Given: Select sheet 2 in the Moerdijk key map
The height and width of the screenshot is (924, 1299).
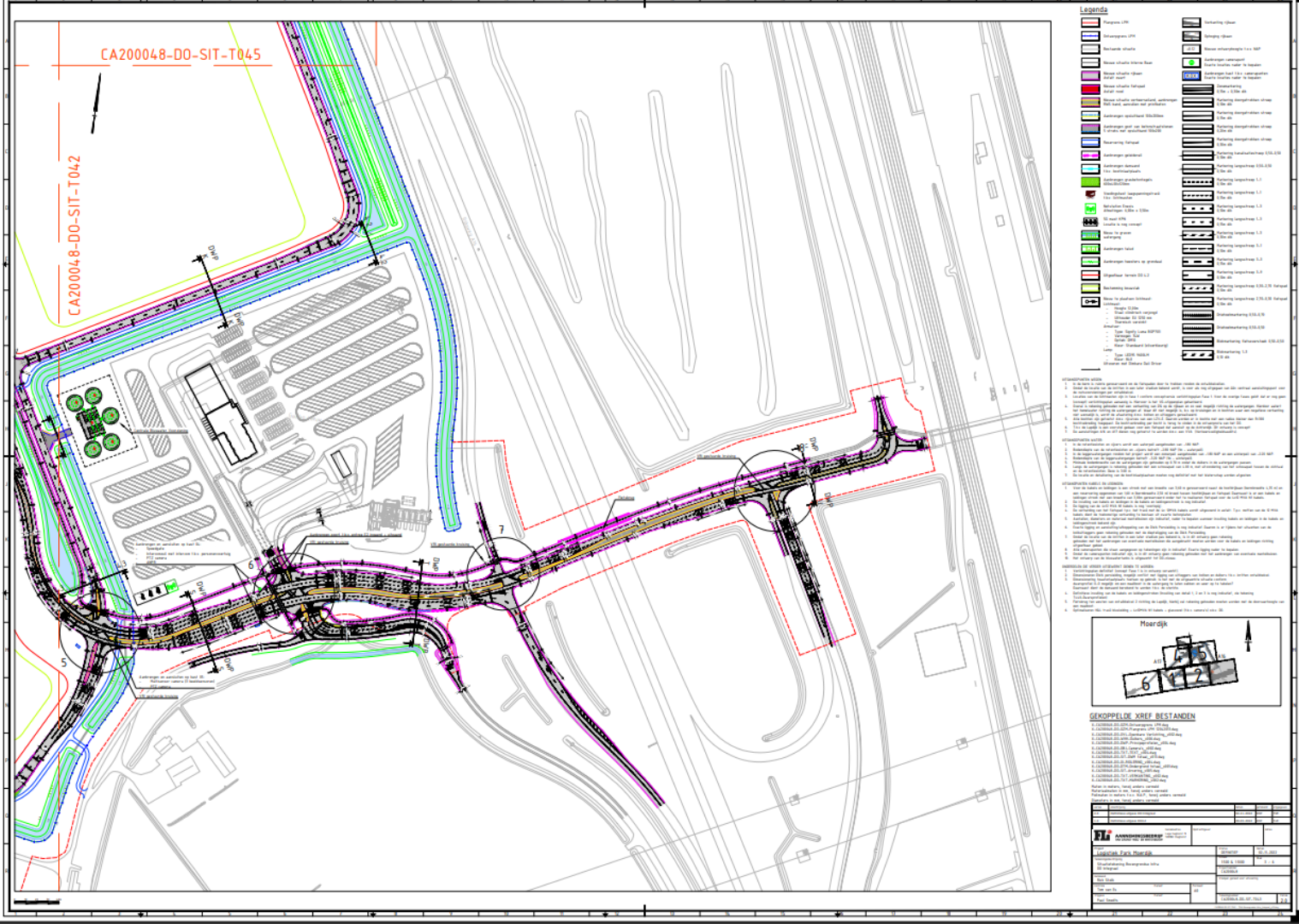Looking at the screenshot, I should pos(1199,676).
